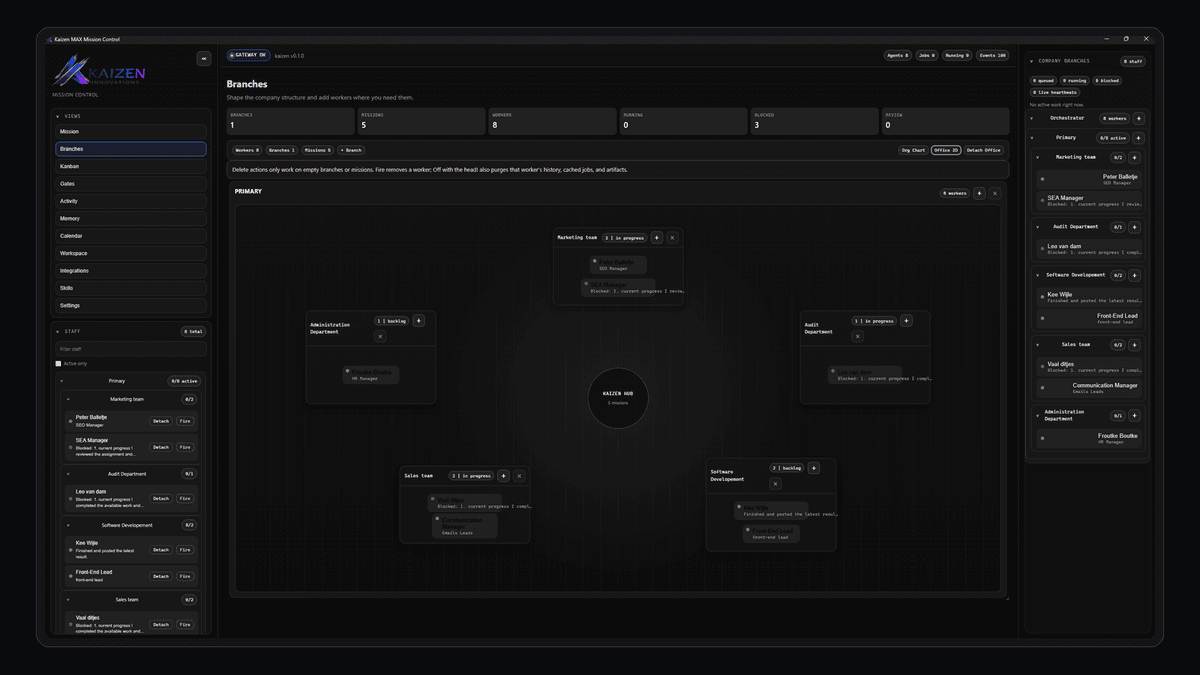Image resolution: width=1200 pixels, height=675 pixels.
Task: Remove the Audit Department node with its × icon
Action: [858, 336]
